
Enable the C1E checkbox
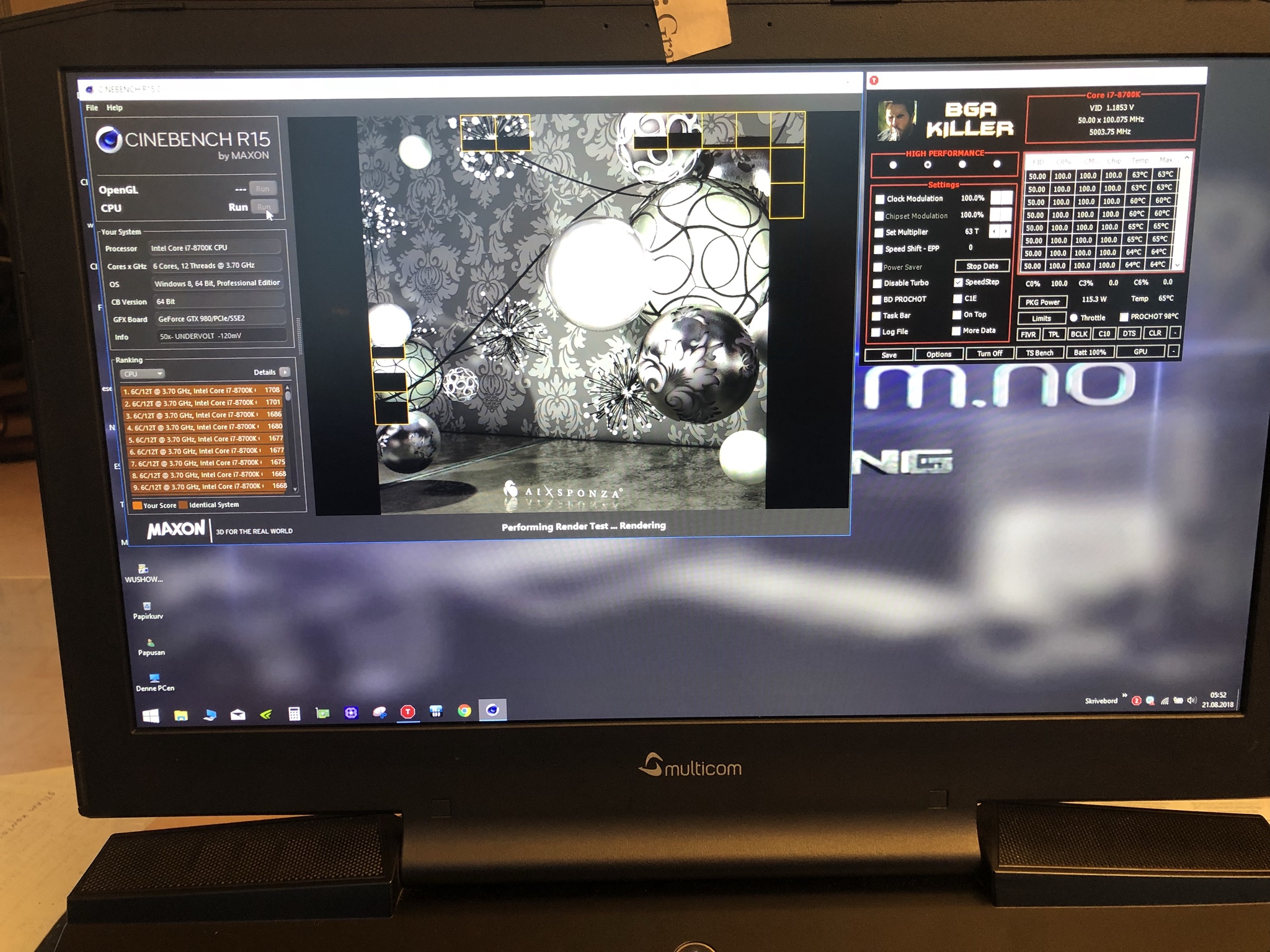[957, 298]
